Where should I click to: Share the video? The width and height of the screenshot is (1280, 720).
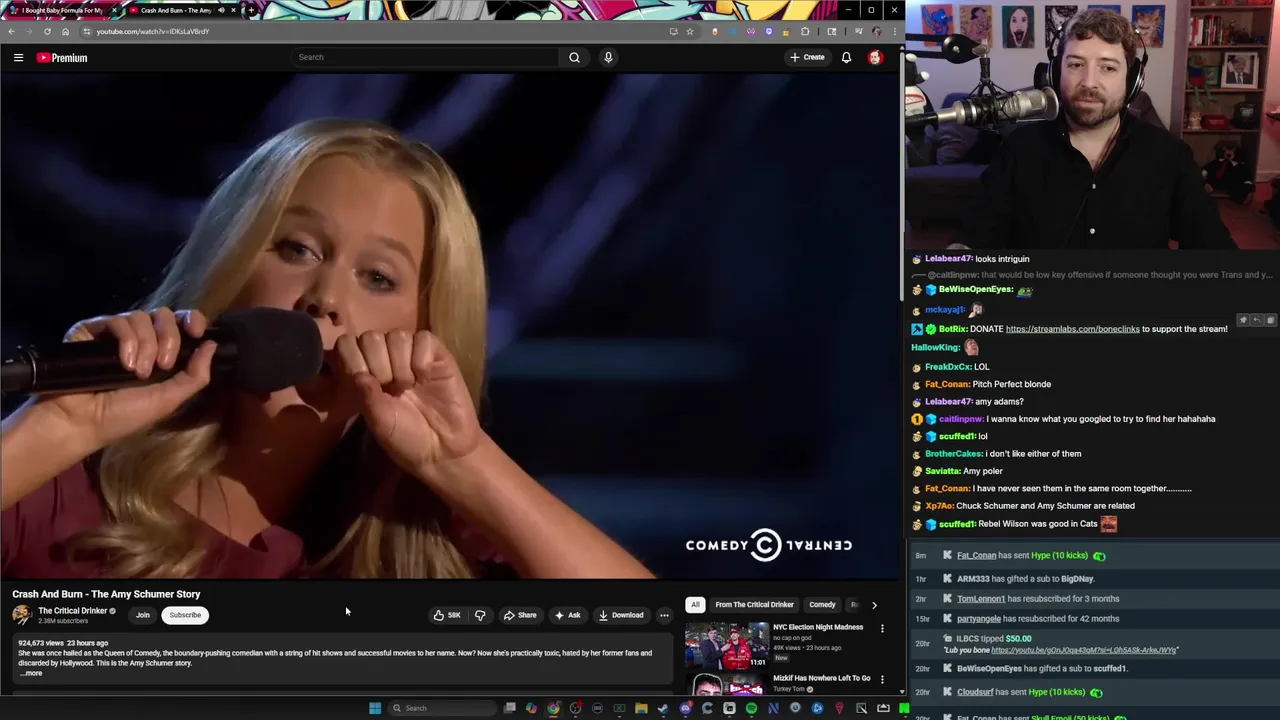520,615
